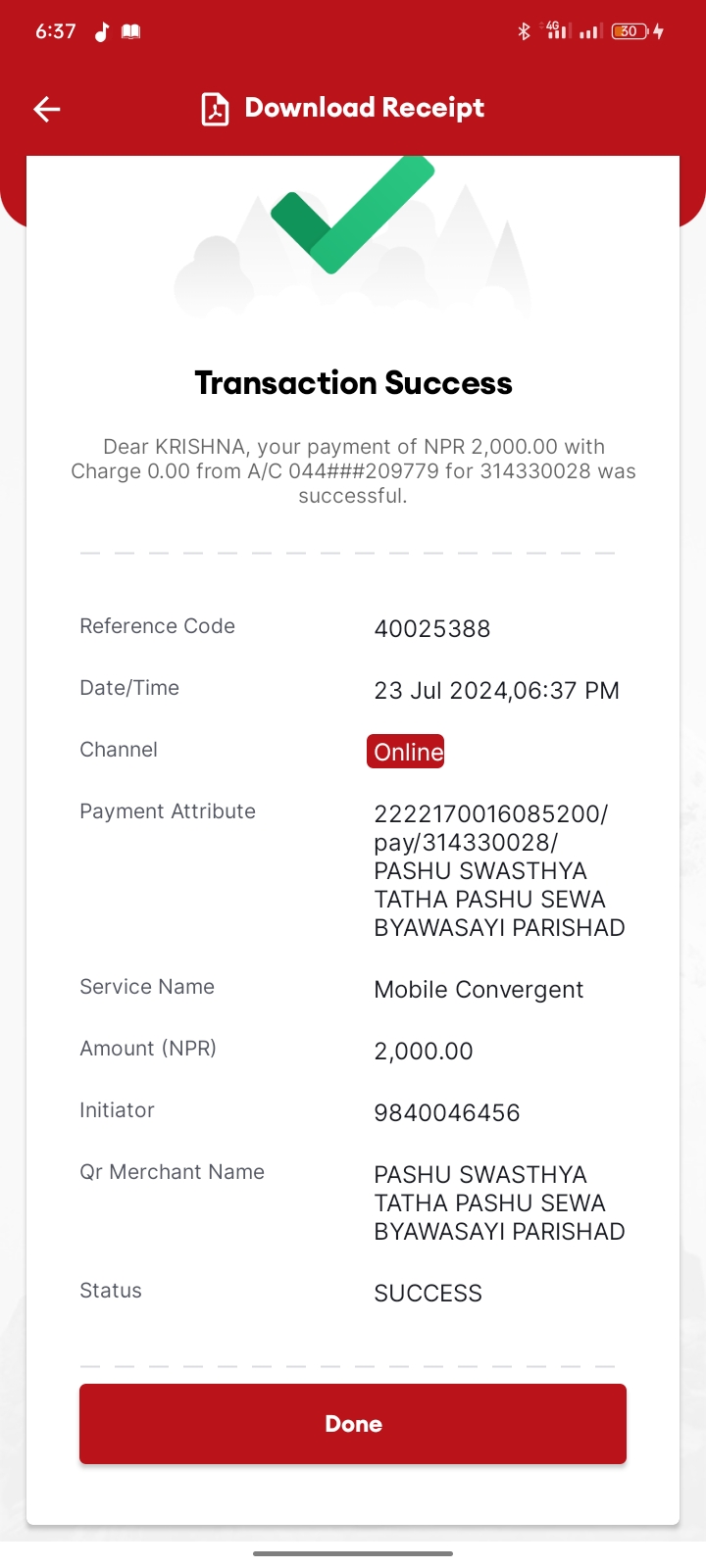Tap the music note status icon
The image size is (706, 1568).
101,31
